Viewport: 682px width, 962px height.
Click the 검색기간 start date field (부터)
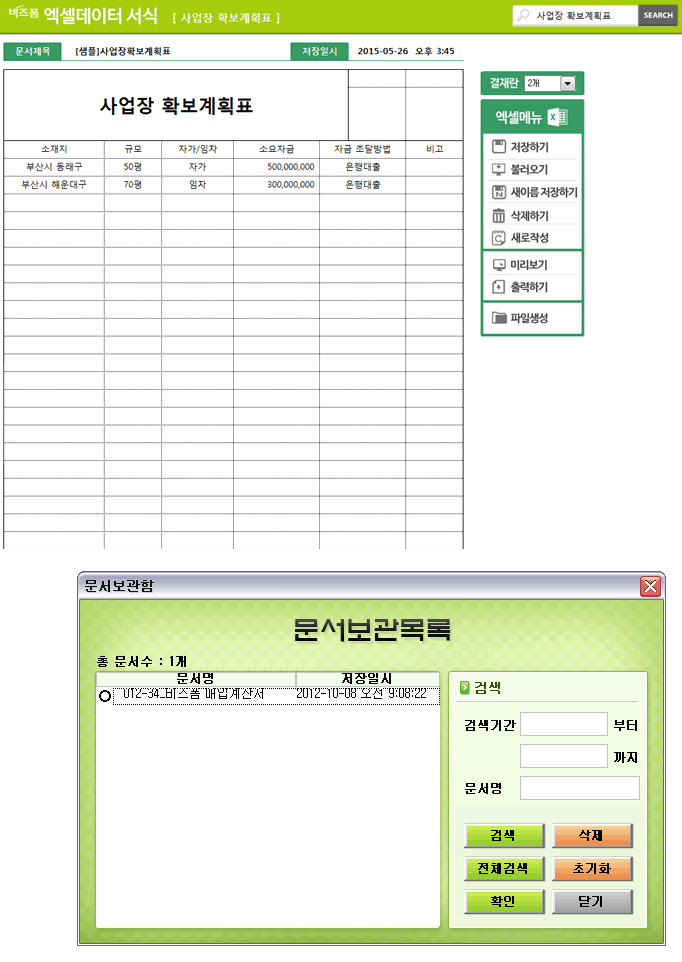(564, 724)
